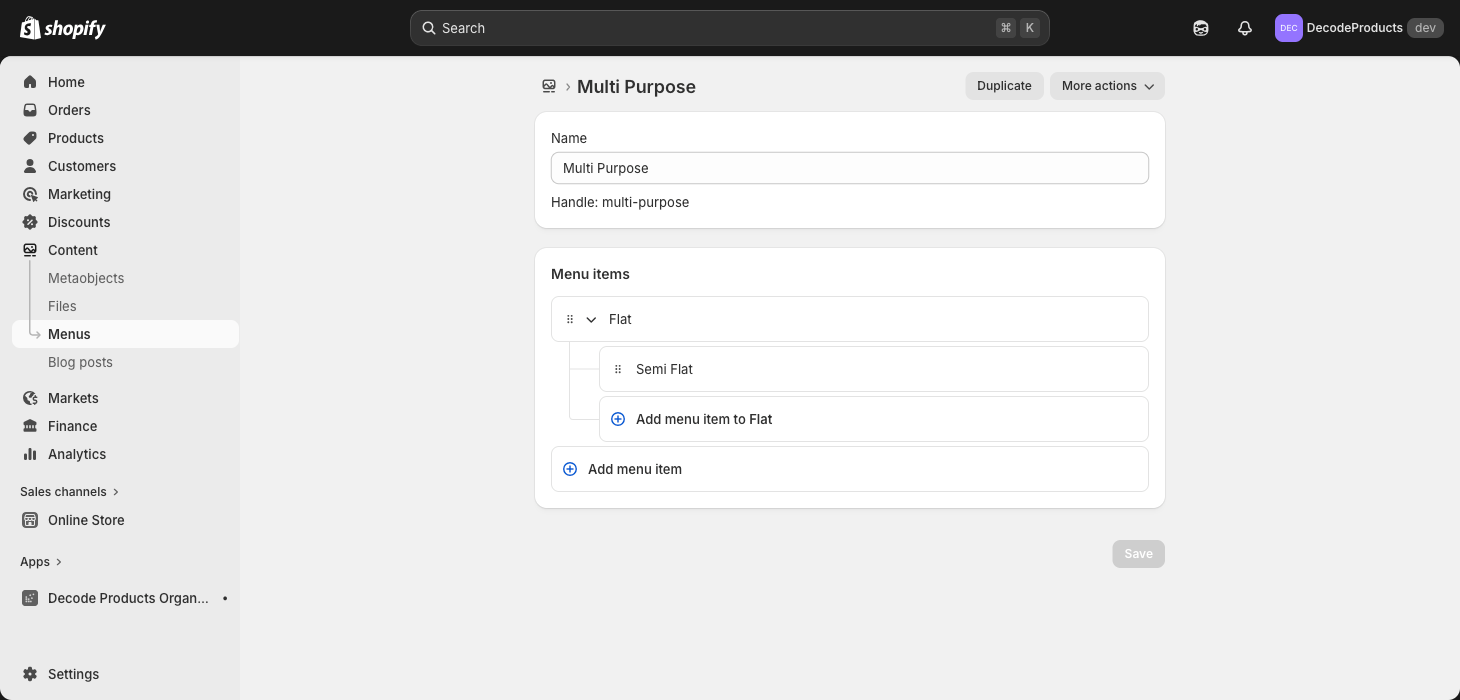Click the drag handle beside Flat
Image resolution: width=1460 pixels, height=700 pixels.
point(570,319)
